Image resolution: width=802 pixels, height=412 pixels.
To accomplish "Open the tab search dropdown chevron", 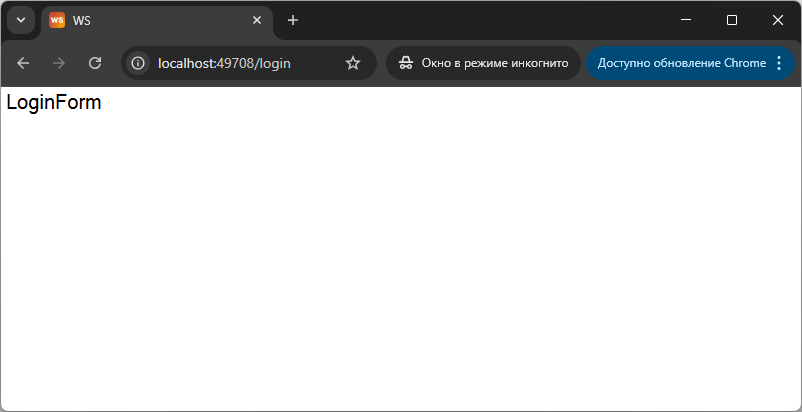I will pyautogui.click(x=20, y=21).
